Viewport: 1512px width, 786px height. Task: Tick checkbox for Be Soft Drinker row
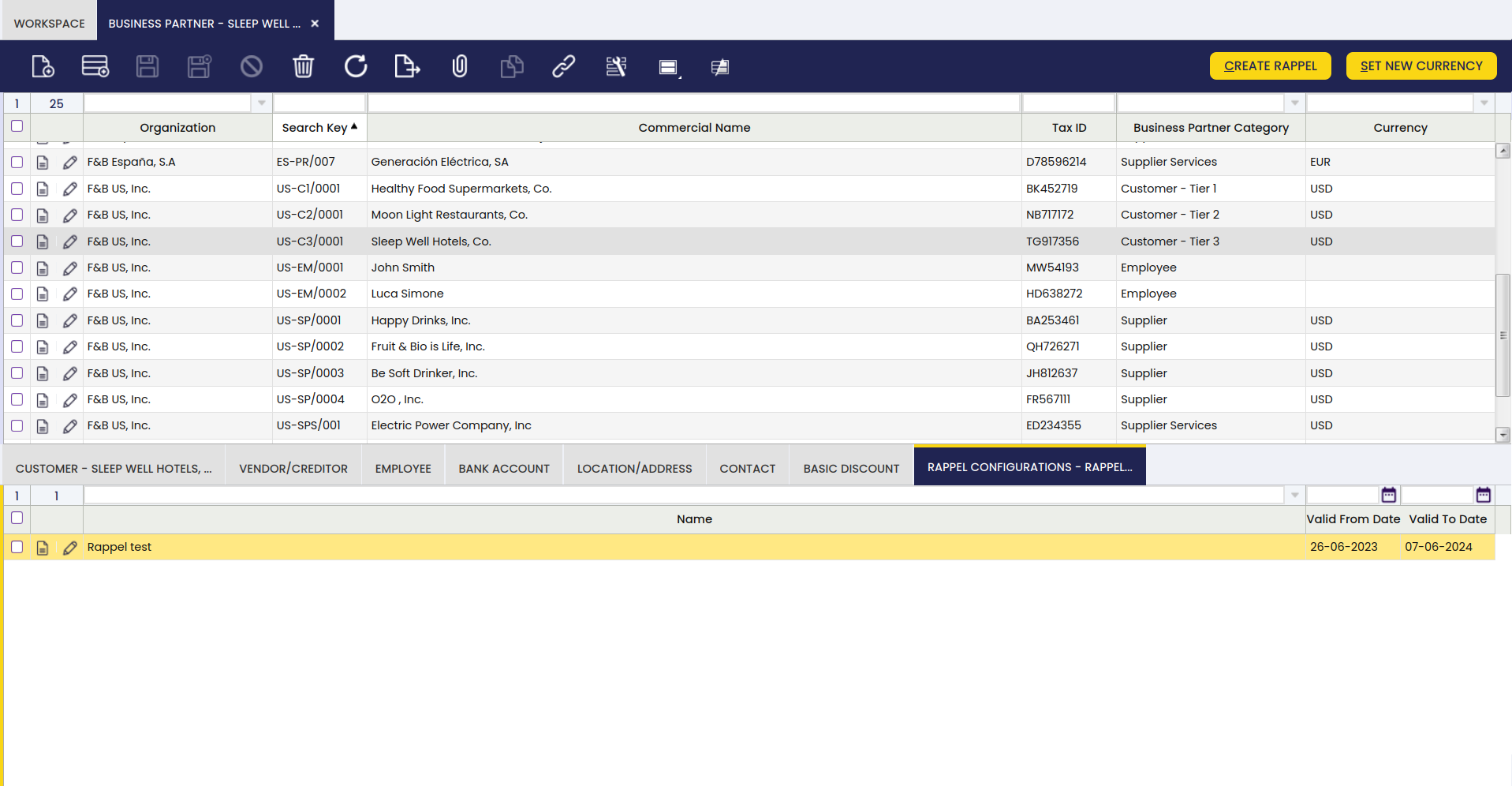pos(17,372)
